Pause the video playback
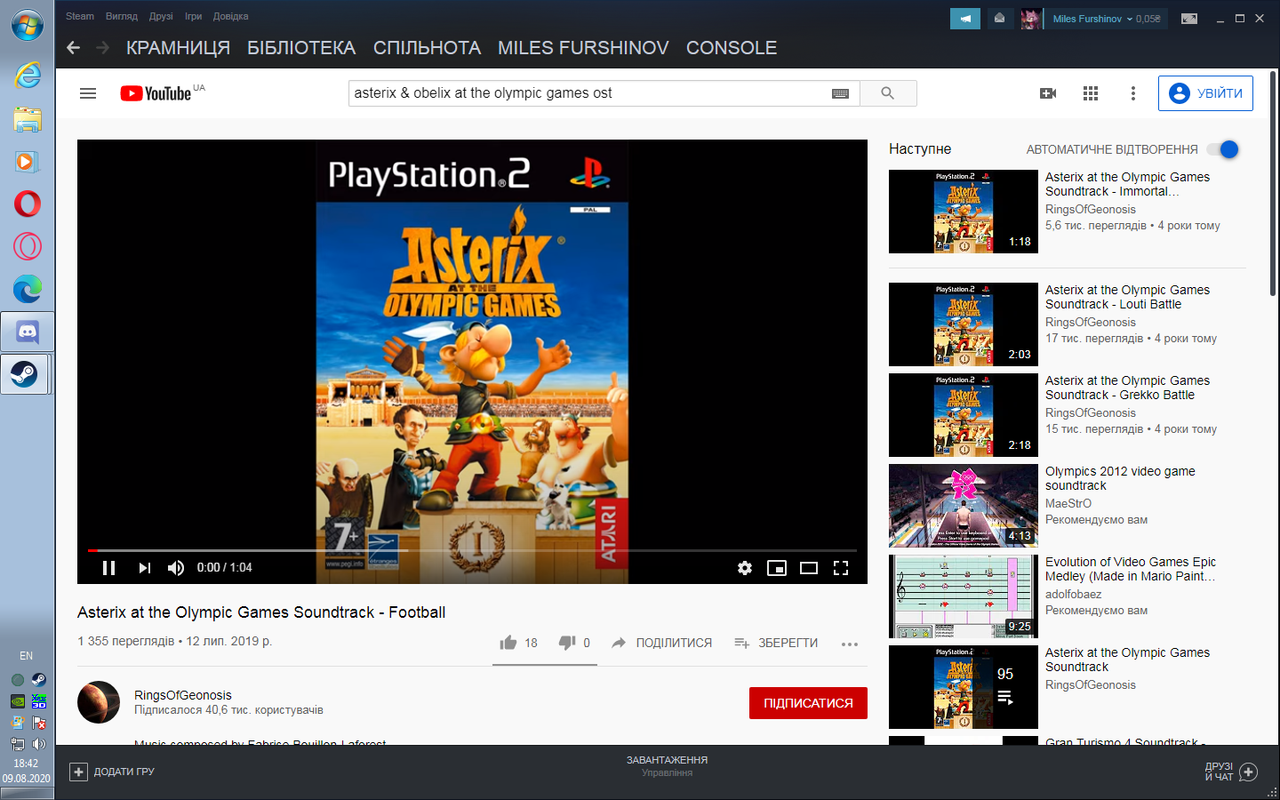 pyautogui.click(x=109, y=568)
